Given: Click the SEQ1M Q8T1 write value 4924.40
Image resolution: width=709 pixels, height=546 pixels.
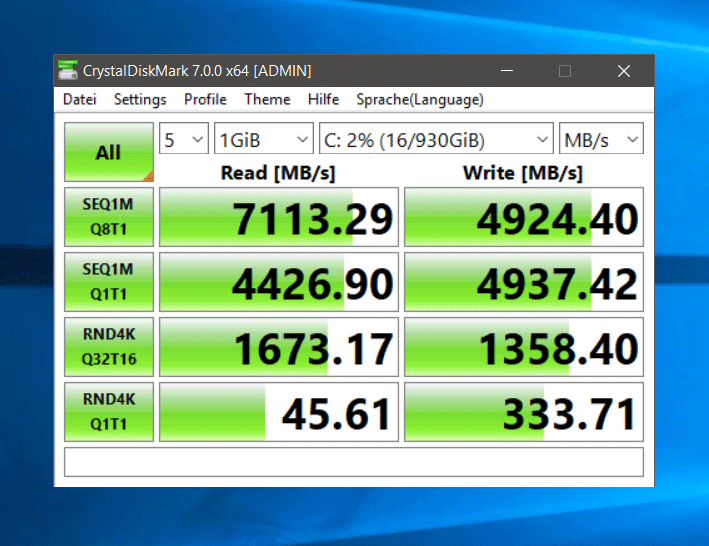Looking at the screenshot, I should click(x=524, y=217).
